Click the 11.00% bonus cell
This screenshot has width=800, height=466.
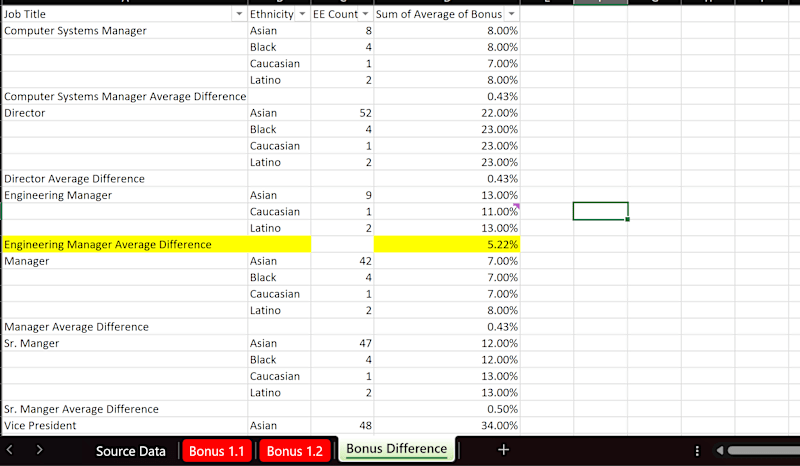click(447, 211)
